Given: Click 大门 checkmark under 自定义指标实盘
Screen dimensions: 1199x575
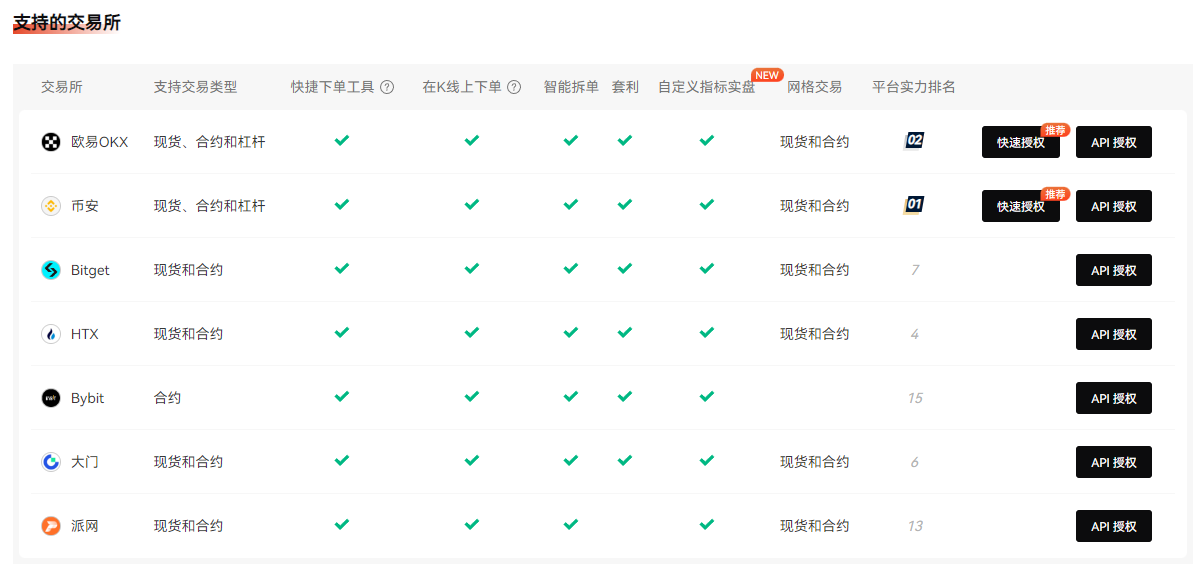Looking at the screenshot, I should [x=707, y=461].
